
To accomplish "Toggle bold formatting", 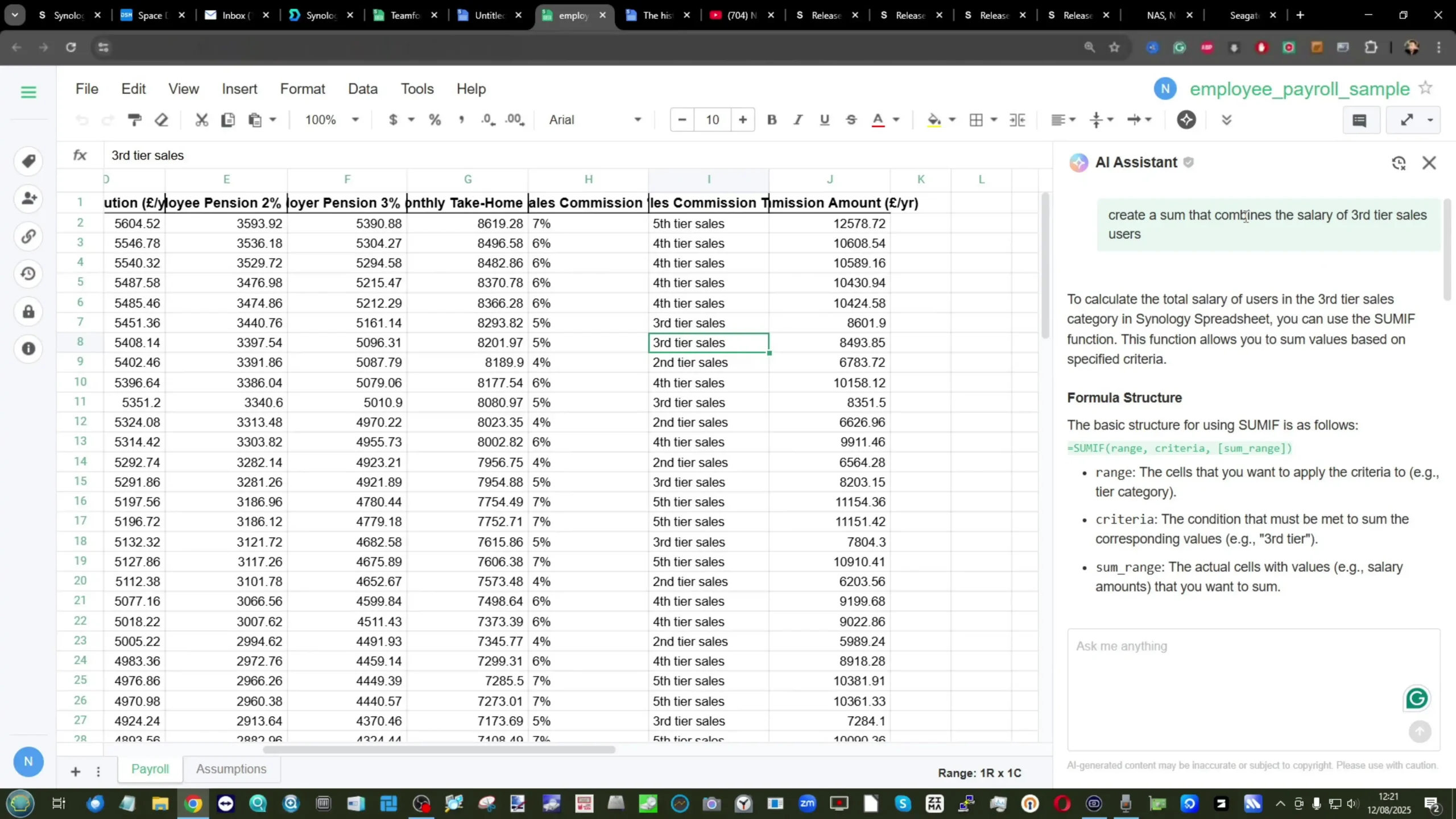I will (772, 119).
